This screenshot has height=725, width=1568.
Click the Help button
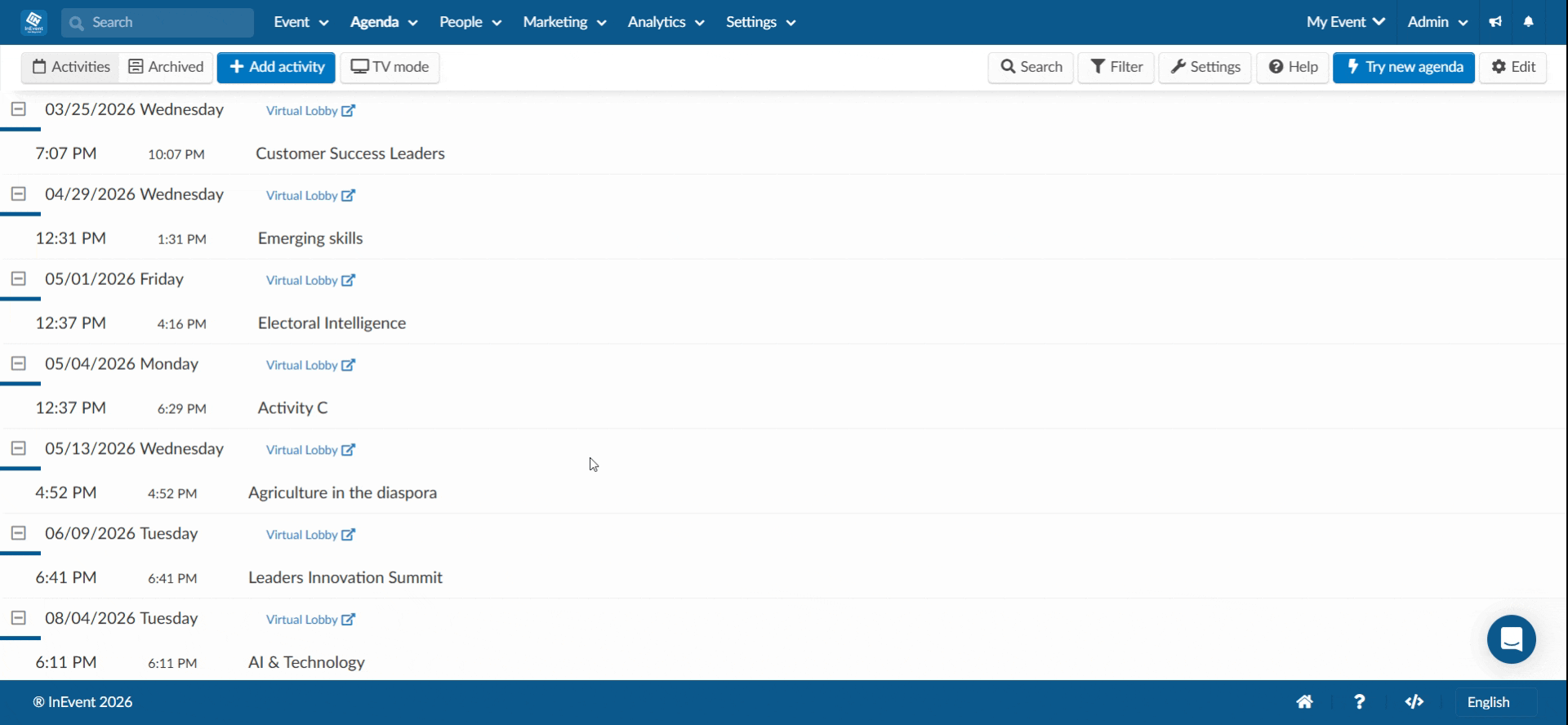(1293, 67)
